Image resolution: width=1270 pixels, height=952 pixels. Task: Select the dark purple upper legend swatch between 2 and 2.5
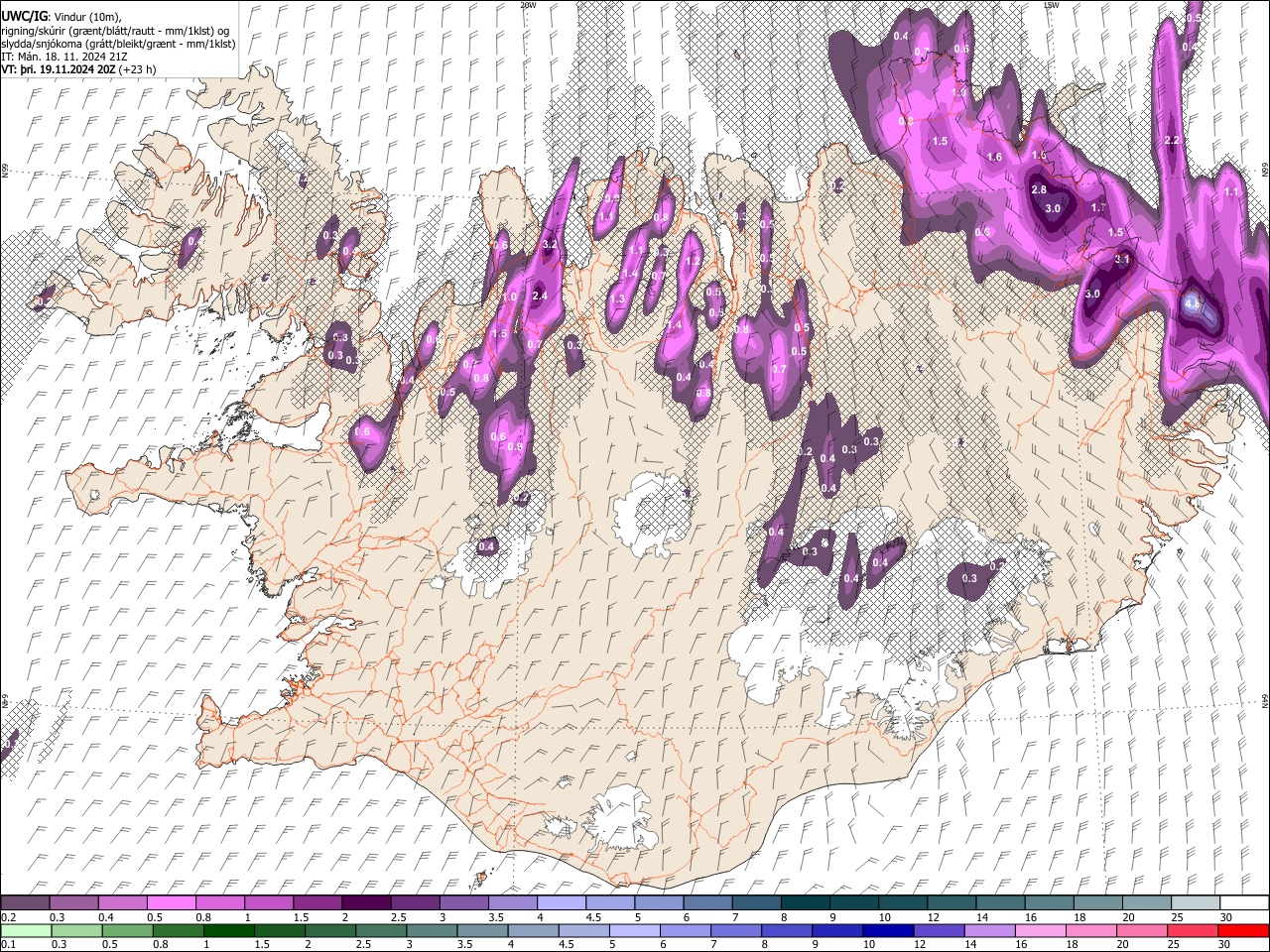(x=367, y=902)
